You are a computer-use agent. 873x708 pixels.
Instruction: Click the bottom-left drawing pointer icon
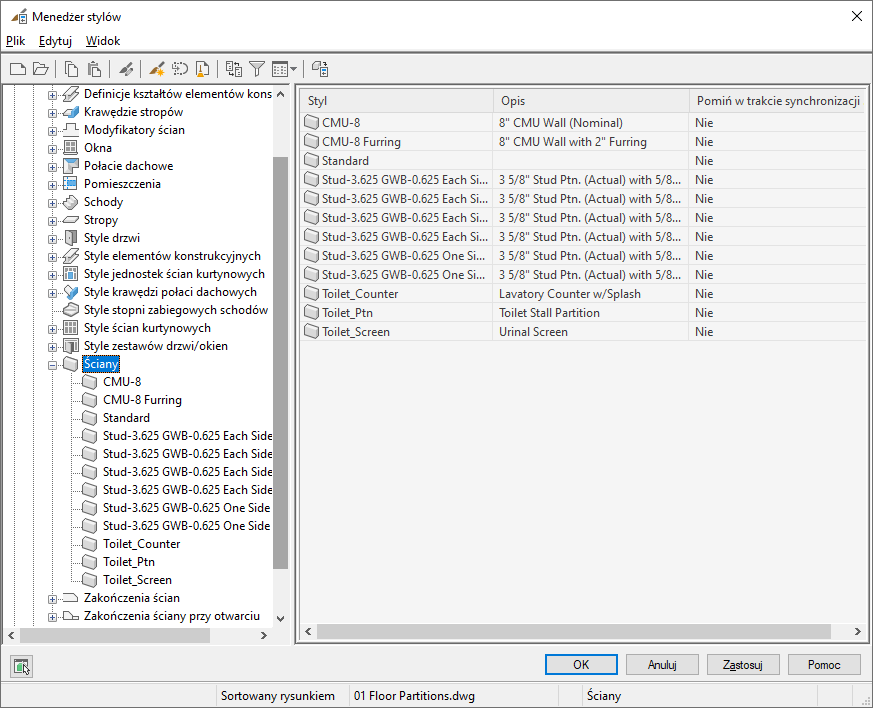coord(22,666)
